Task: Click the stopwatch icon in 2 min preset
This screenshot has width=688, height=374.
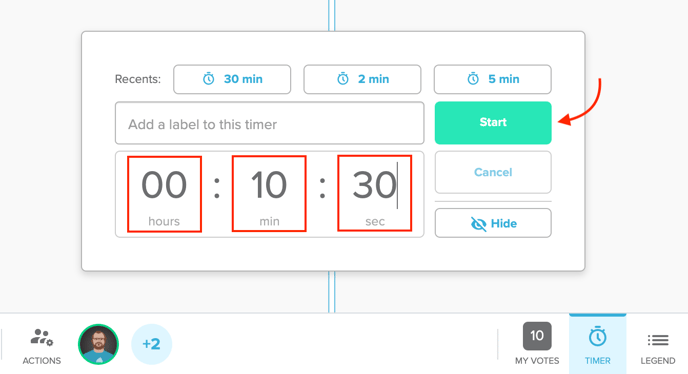Action: pyautogui.click(x=343, y=79)
